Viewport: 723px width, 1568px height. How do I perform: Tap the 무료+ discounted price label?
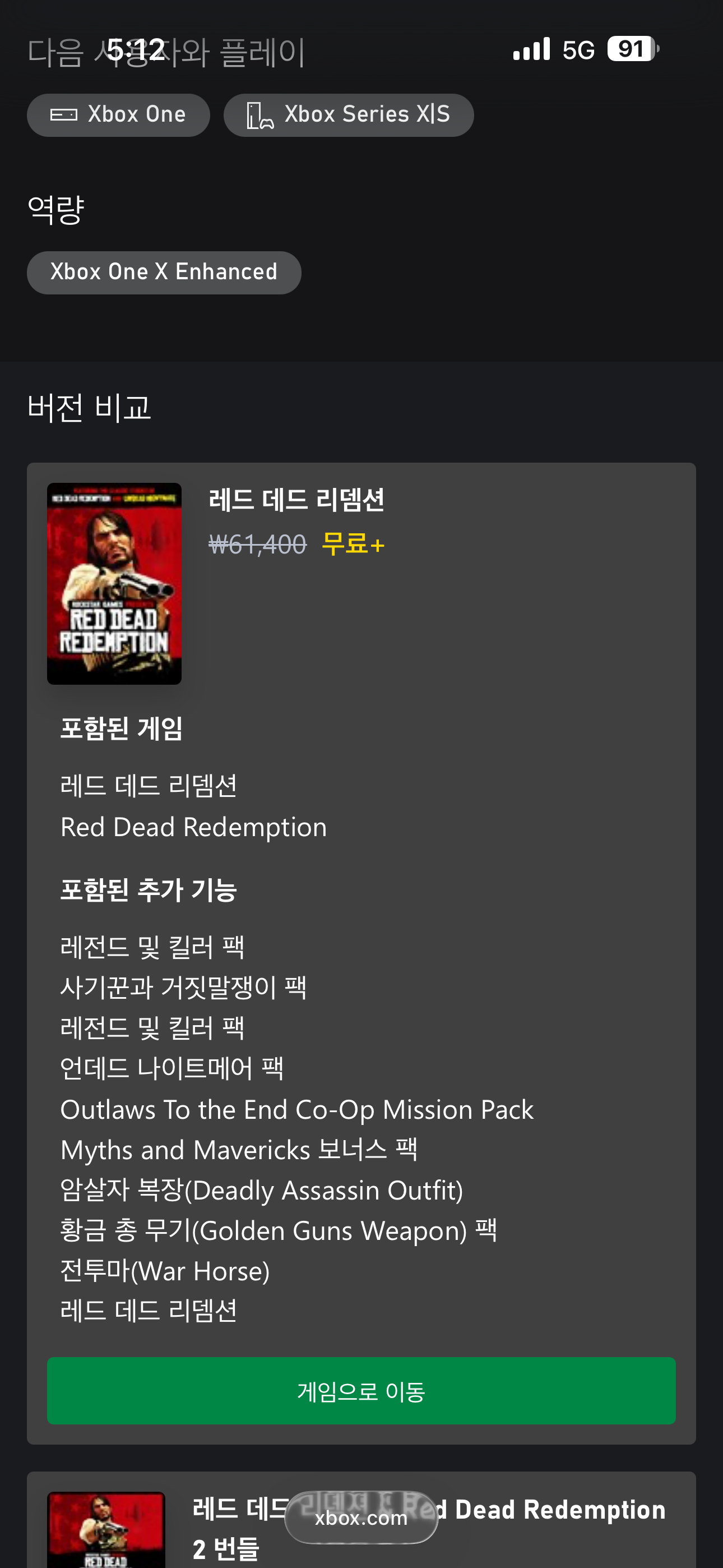coord(353,543)
